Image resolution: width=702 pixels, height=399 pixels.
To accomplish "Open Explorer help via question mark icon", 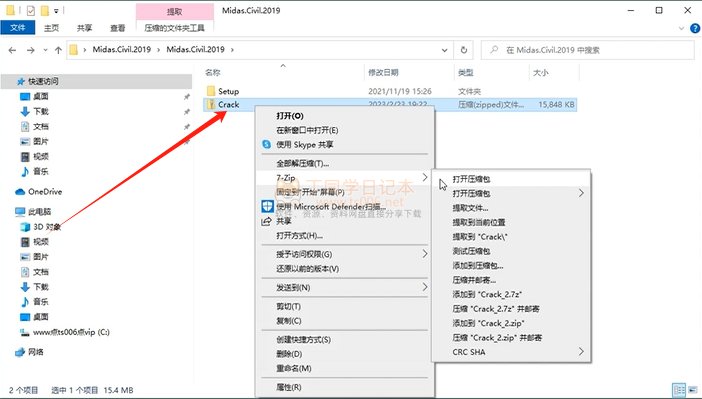I will tap(695, 28).
